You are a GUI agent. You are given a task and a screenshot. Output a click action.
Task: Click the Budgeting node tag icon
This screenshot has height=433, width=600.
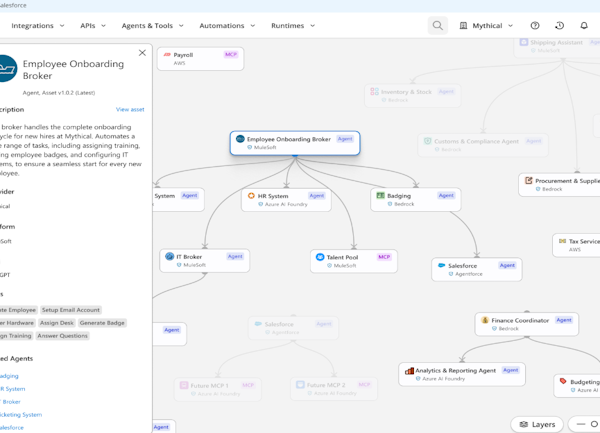(563, 381)
